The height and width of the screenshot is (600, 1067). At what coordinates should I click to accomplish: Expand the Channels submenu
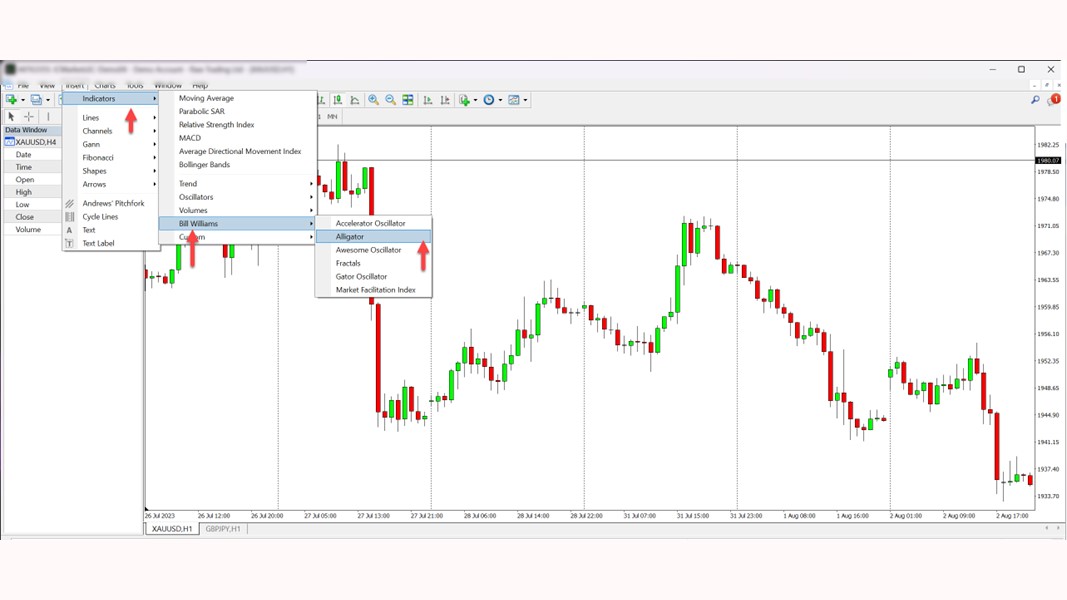click(111, 131)
